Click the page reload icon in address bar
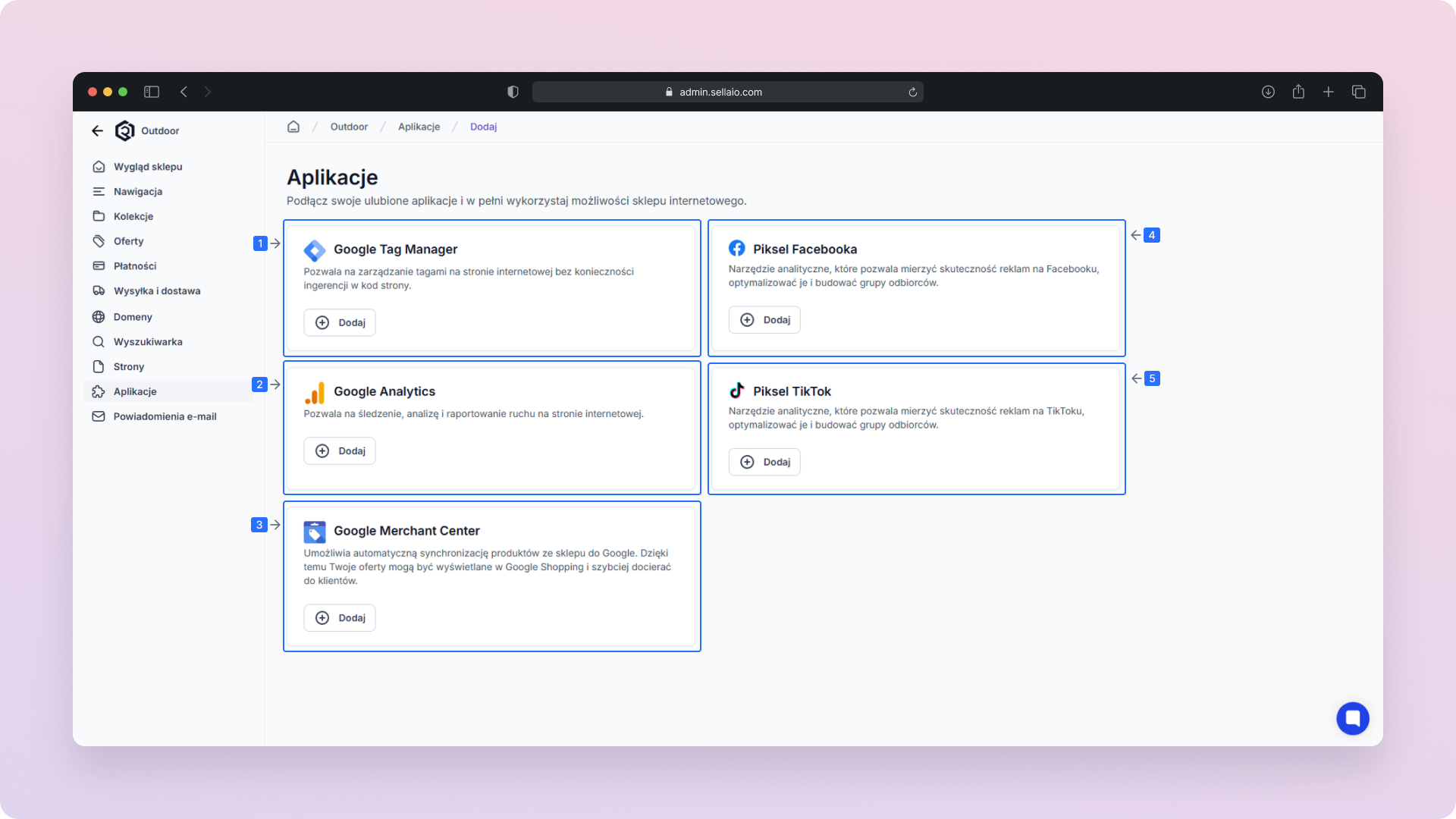The height and width of the screenshot is (819, 1456). tap(912, 93)
